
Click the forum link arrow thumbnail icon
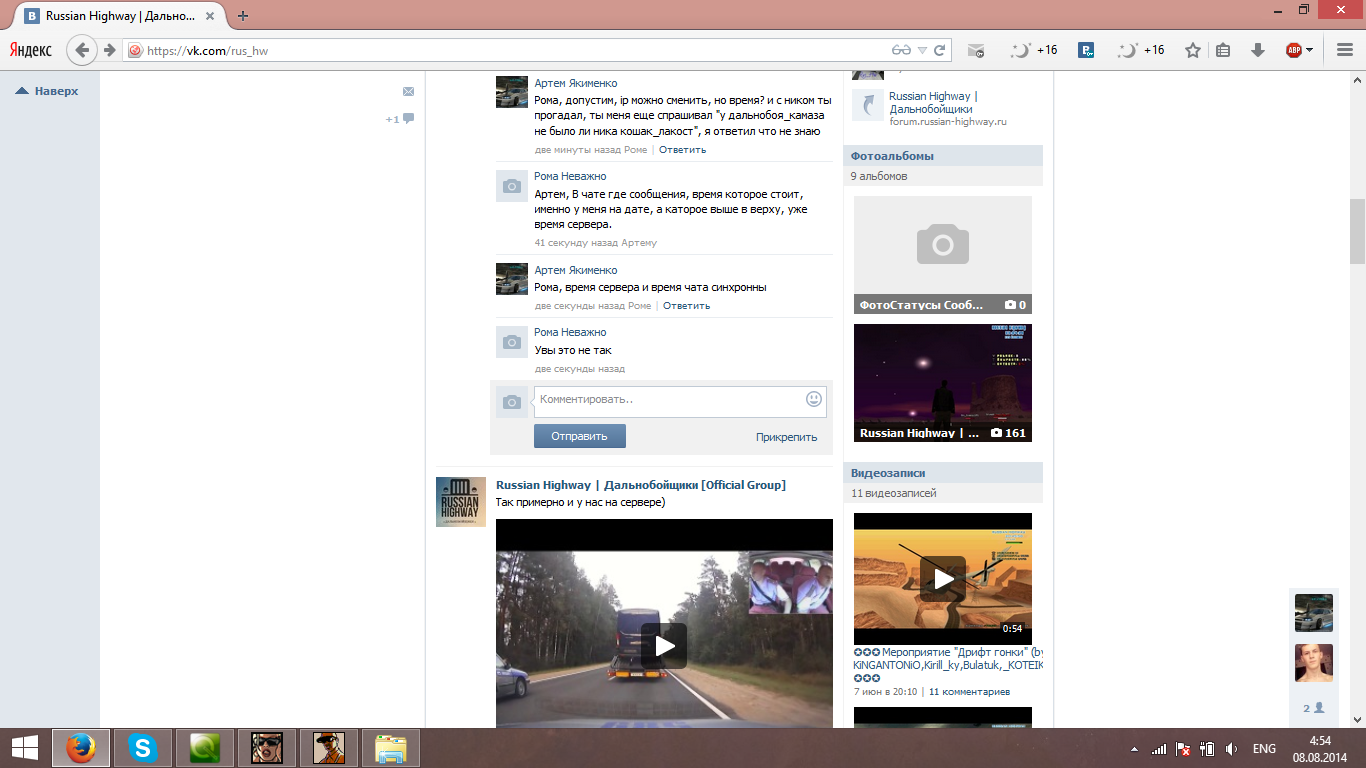click(868, 105)
